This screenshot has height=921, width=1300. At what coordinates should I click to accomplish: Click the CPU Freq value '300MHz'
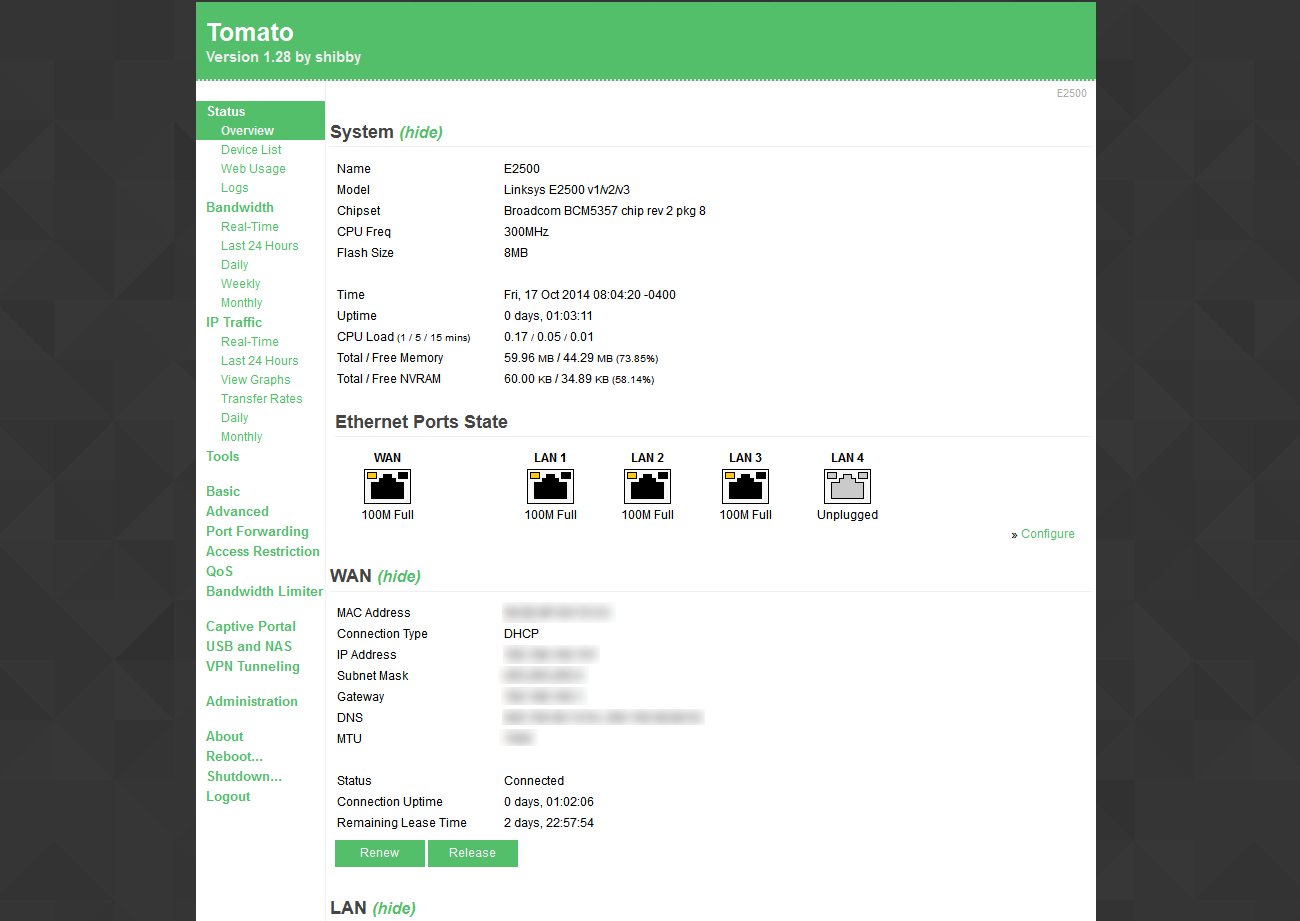click(526, 232)
